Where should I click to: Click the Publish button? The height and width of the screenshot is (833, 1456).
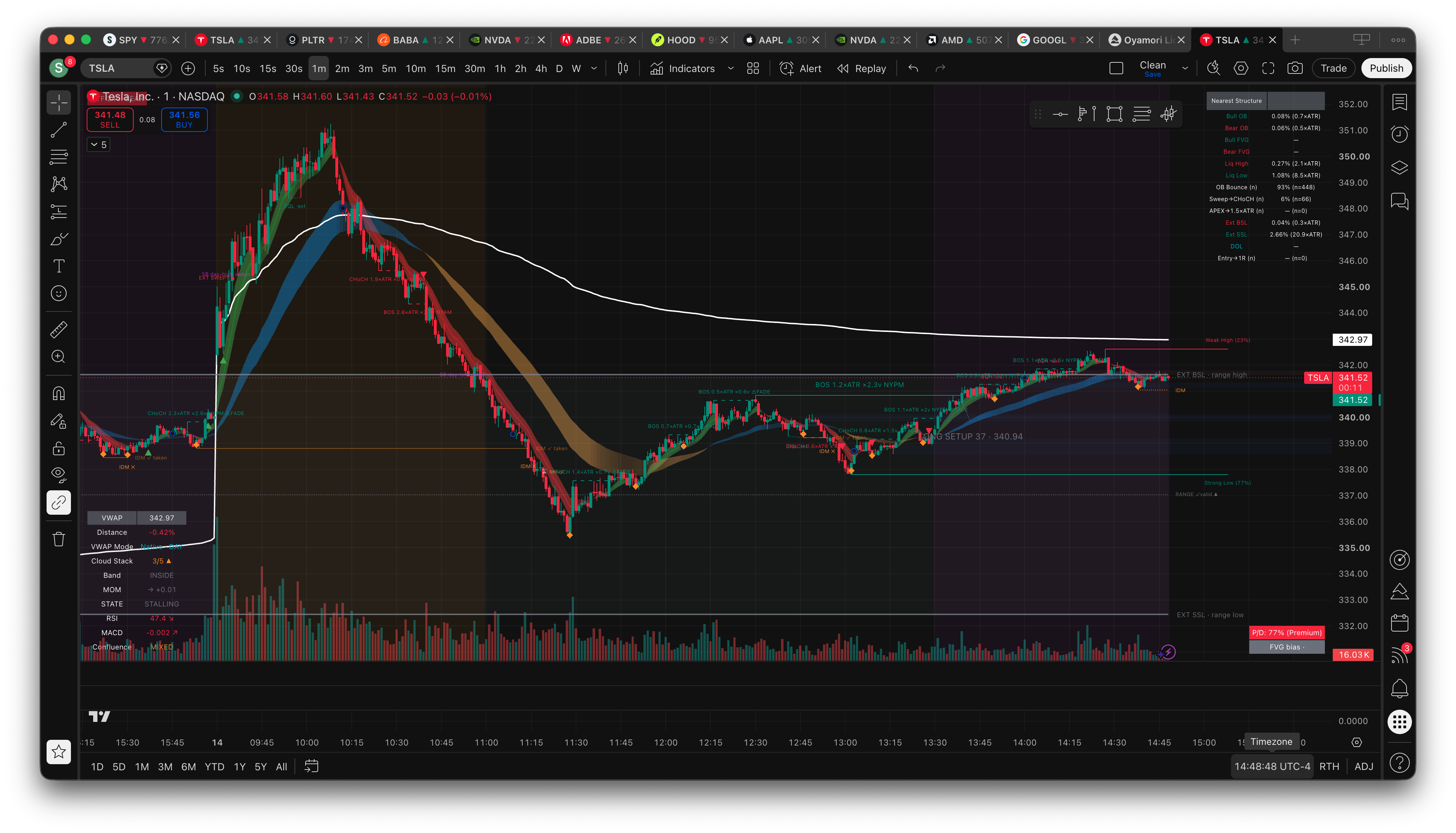point(1386,69)
